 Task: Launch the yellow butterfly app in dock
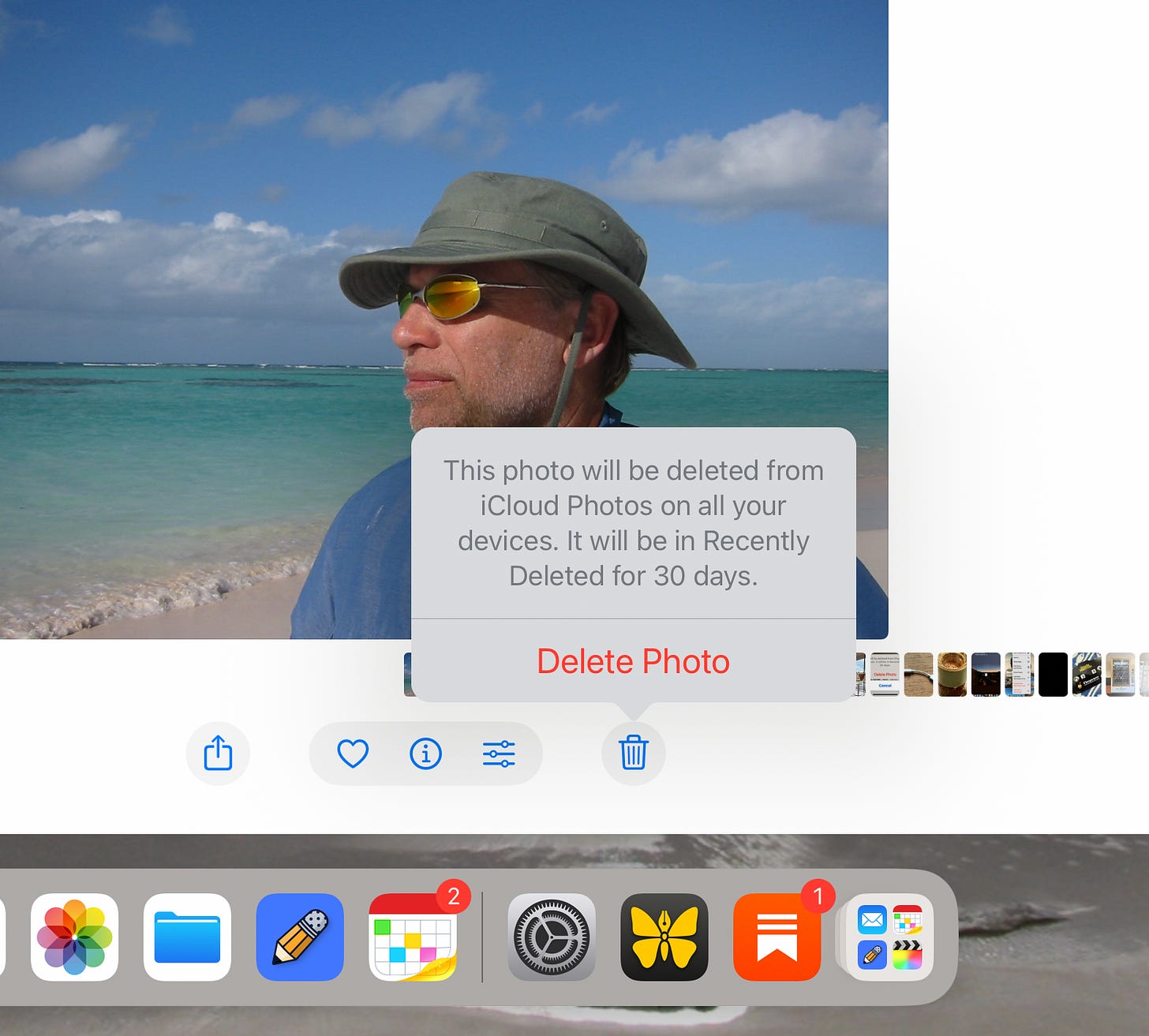[x=664, y=937]
